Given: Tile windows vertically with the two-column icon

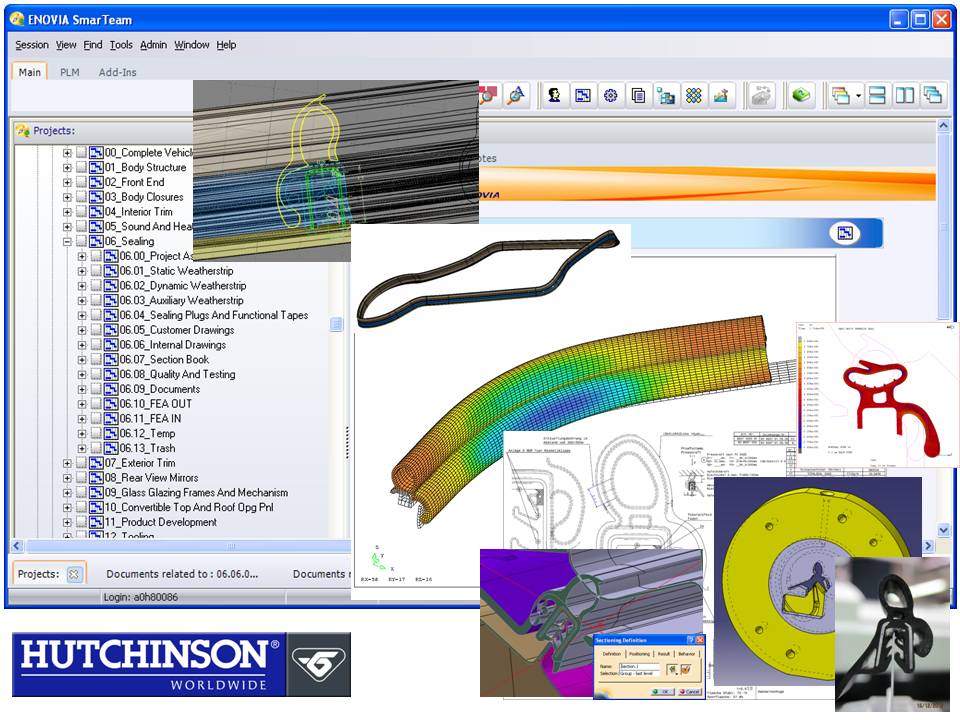Looking at the screenshot, I should (x=905, y=96).
